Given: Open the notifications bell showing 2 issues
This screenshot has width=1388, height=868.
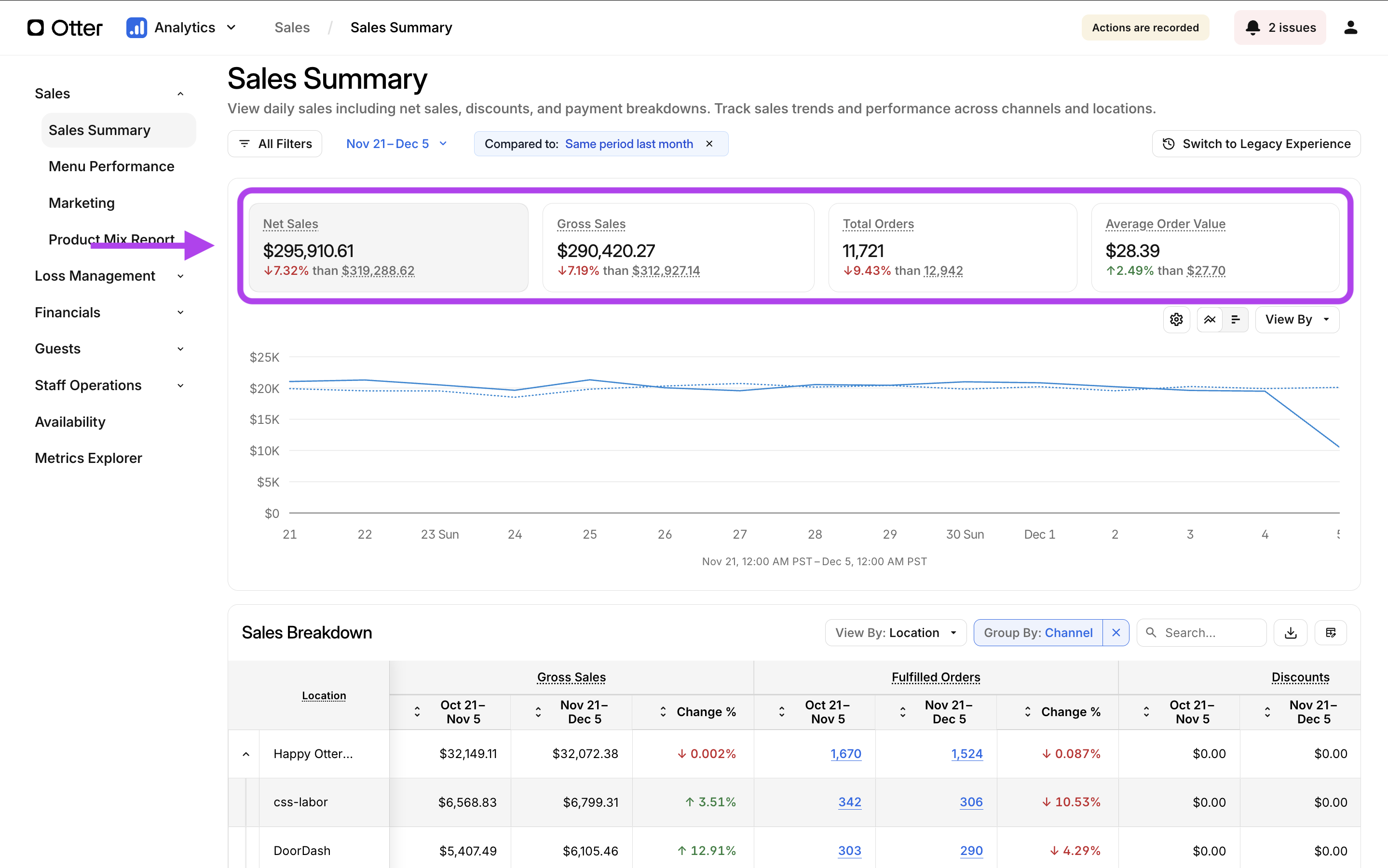Looking at the screenshot, I should tap(1280, 27).
